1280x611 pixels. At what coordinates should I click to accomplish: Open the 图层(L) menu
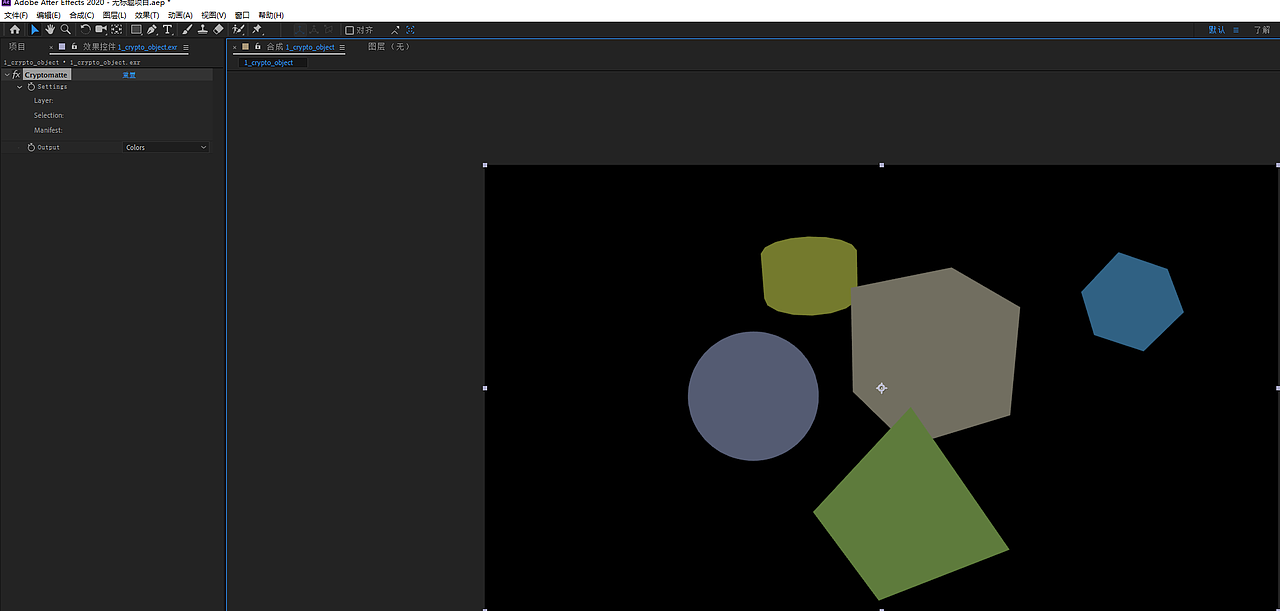[x=115, y=16]
